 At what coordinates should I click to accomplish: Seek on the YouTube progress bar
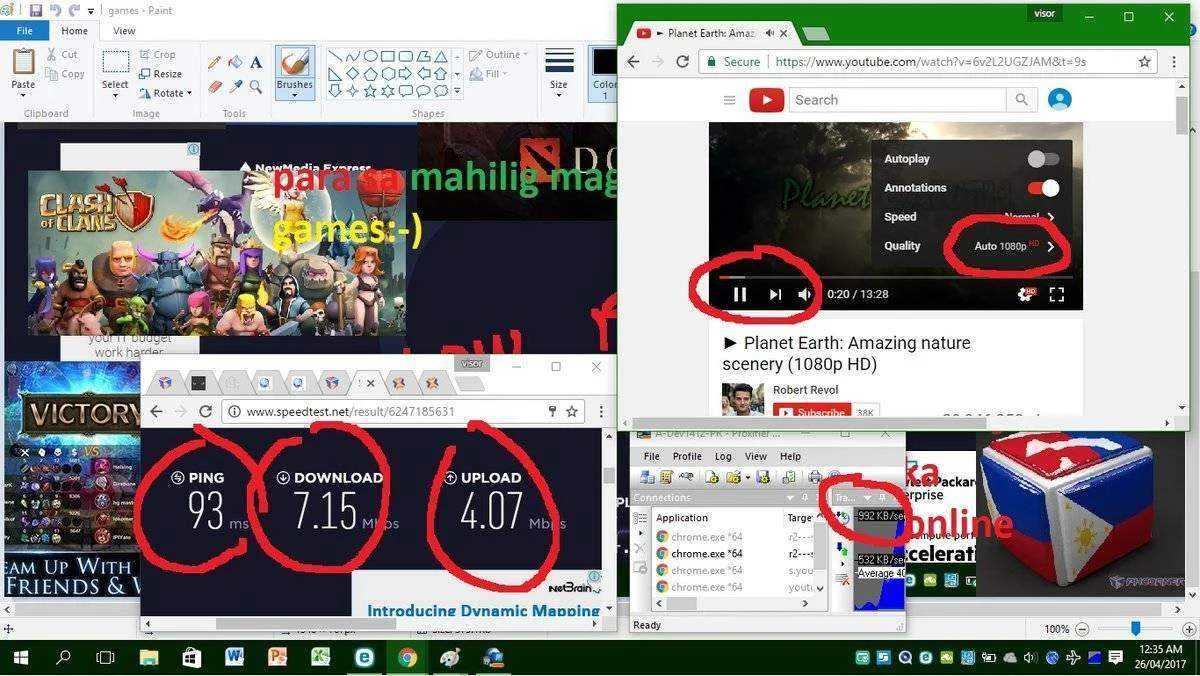pyautogui.click(x=896, y=277)
